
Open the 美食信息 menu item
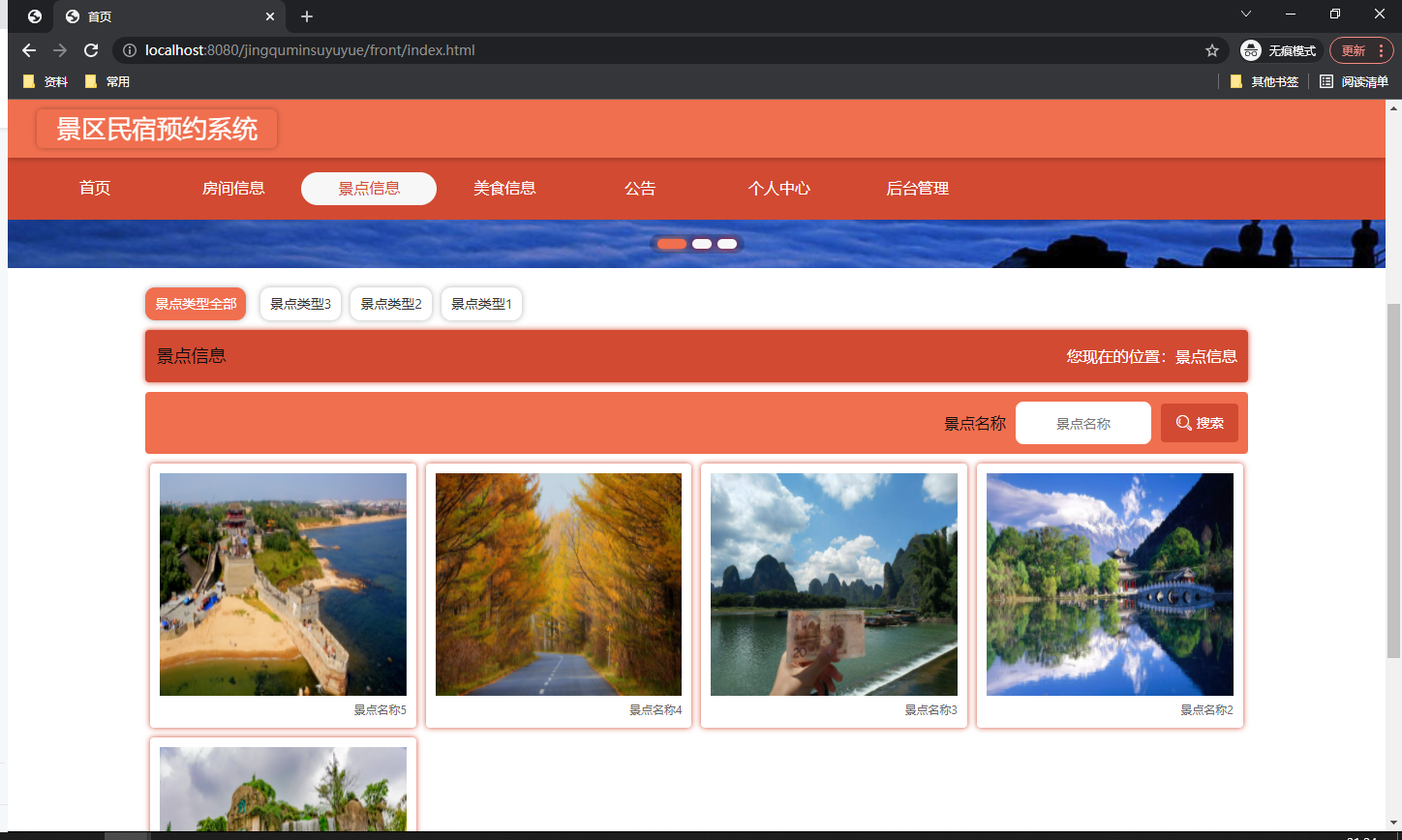click(504, 189)
